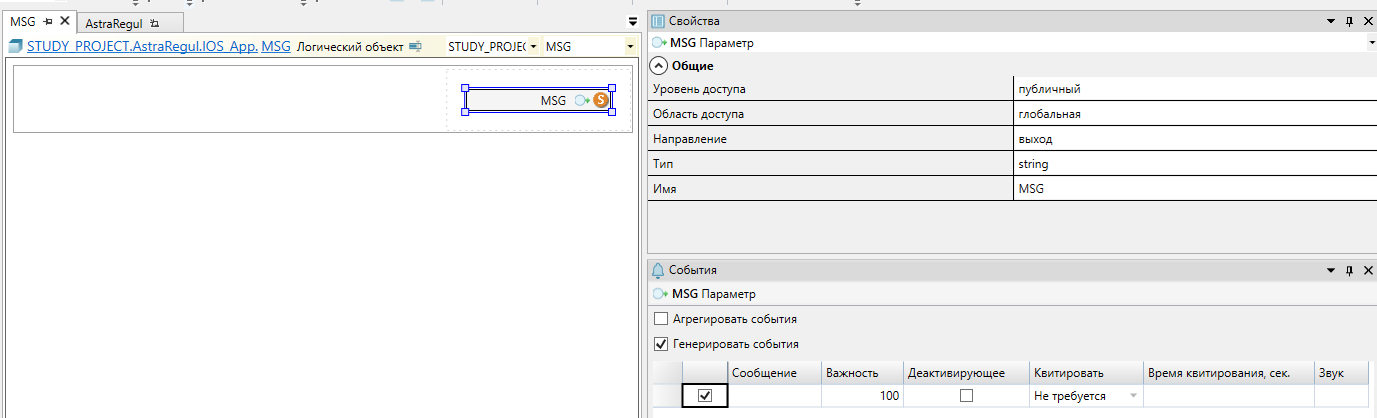1377x418 pixels.
Task: Click the Сообщение cell in event row
Action: pos(775,396)
